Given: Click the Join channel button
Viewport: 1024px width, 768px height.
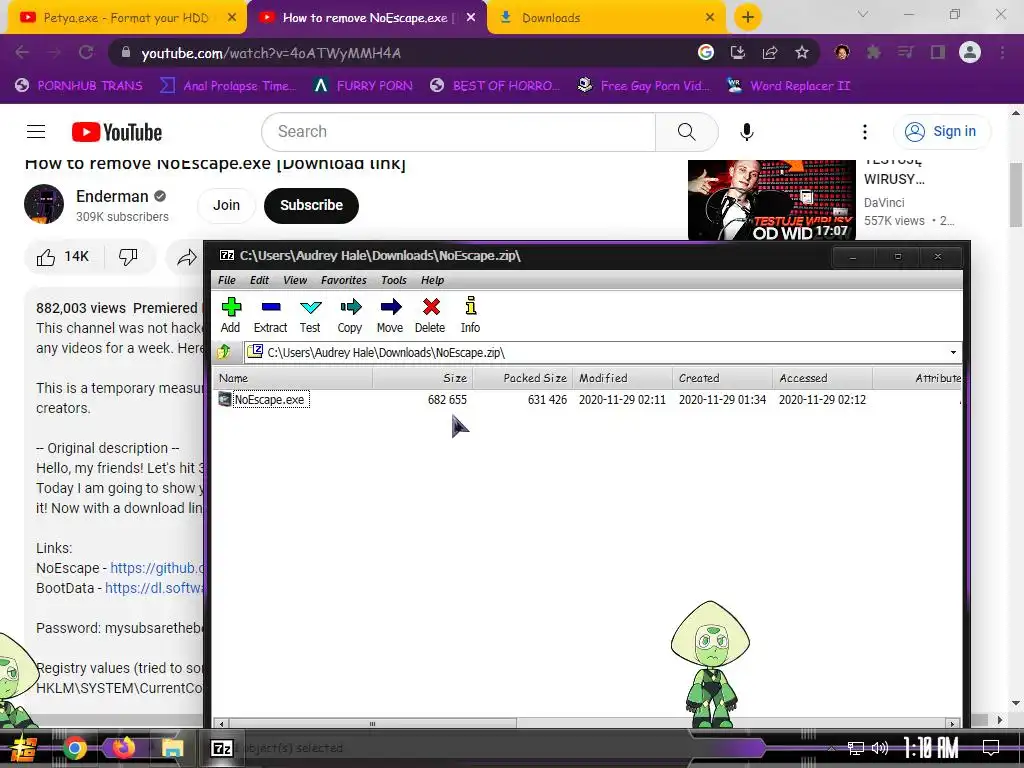Looking at the screenshot, I should (226, 205).
